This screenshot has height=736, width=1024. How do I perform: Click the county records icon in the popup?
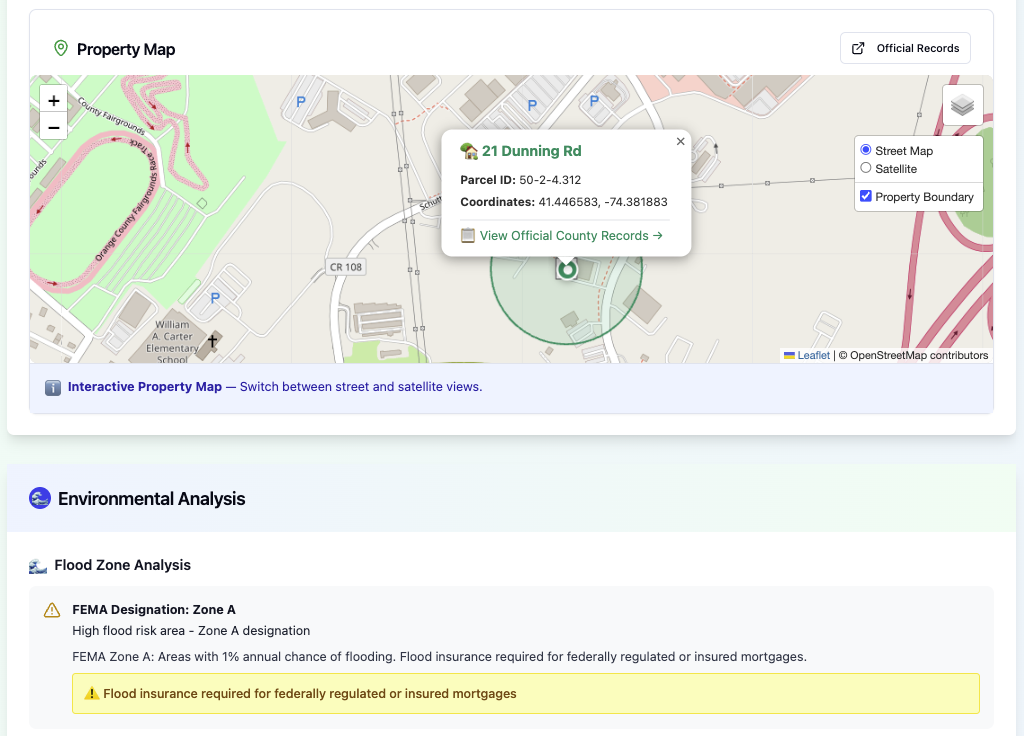coord(466,236)
